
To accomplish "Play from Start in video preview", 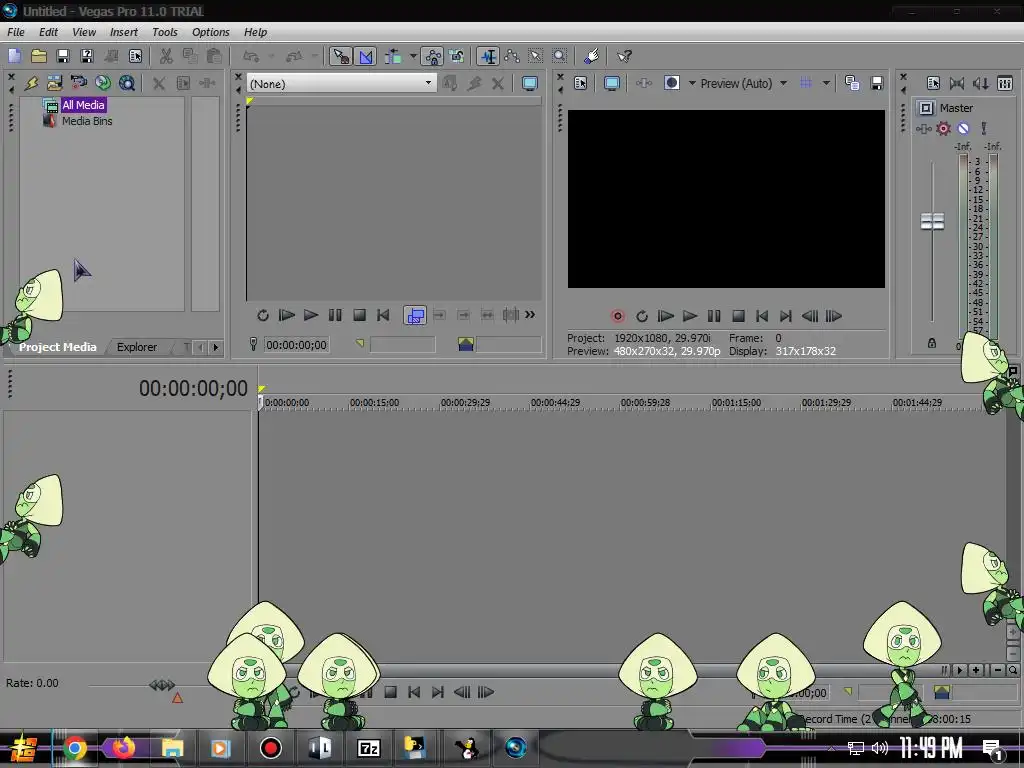I will [x=665, y=316].
